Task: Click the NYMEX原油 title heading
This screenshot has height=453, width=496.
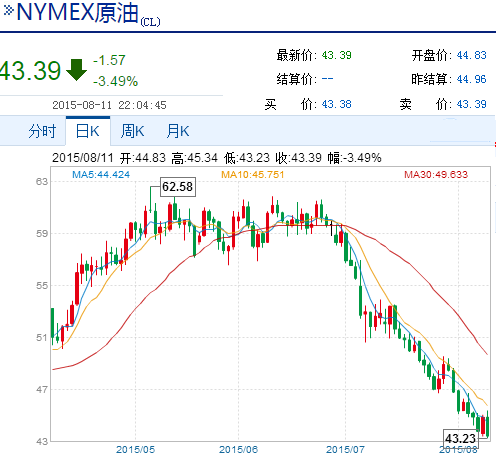Action: coord(77,13)
